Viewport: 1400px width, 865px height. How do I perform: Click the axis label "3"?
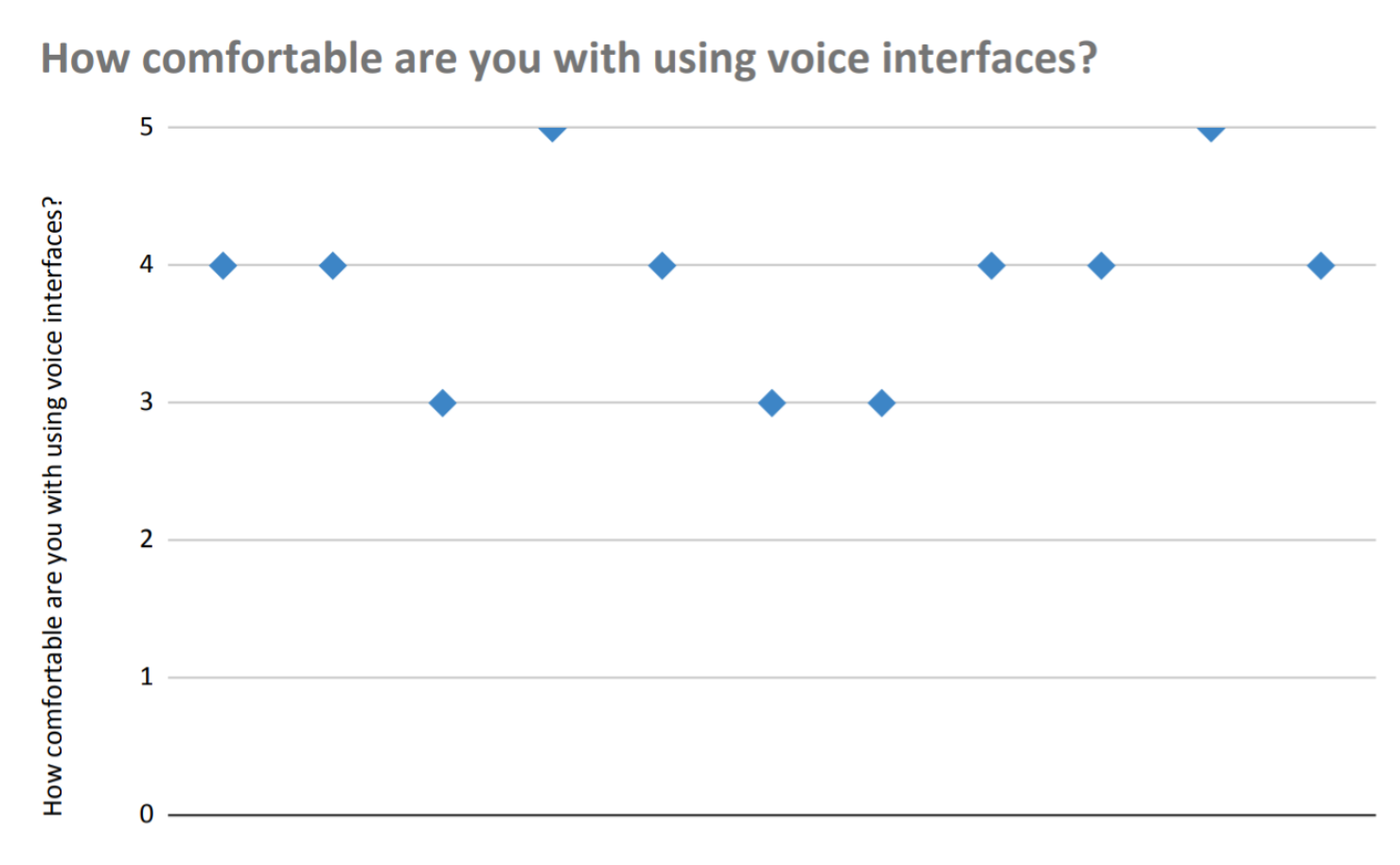click(146, 402)
